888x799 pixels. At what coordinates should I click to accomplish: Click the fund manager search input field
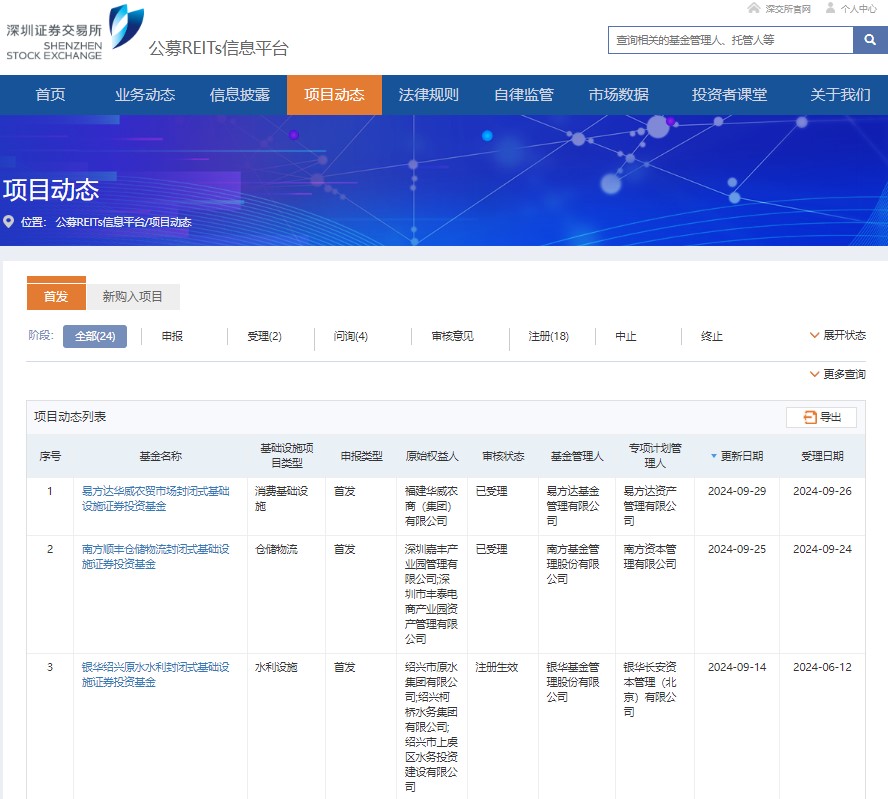tap(730, 40)
